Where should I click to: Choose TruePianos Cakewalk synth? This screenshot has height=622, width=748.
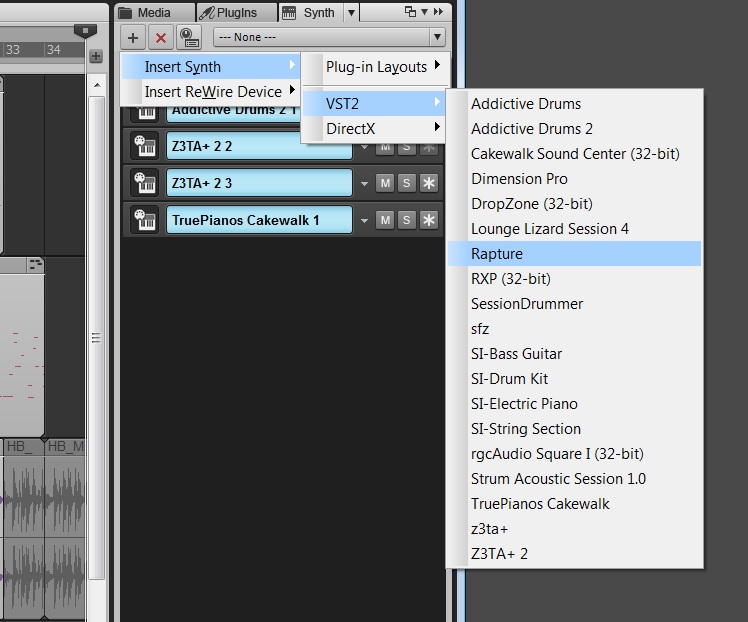tap(574, 504)
